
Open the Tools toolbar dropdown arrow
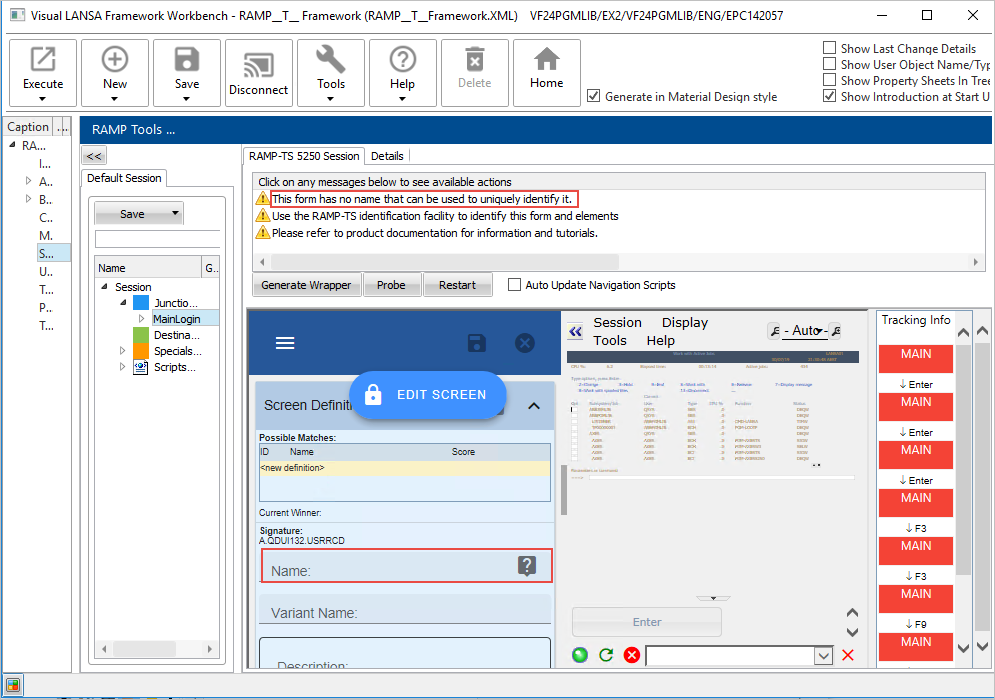pos(331,99)
